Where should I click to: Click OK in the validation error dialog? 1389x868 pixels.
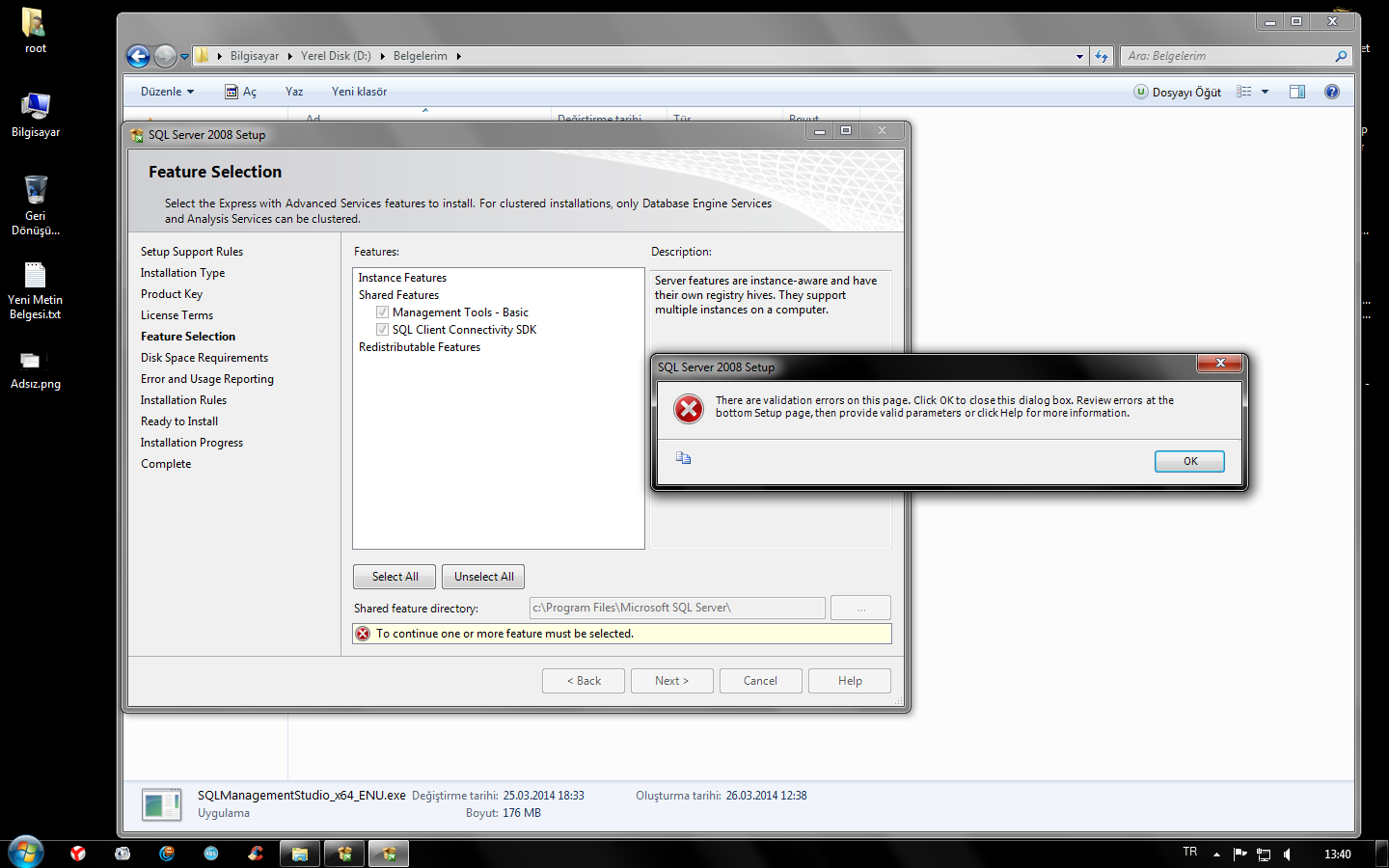coord(1189,461)
